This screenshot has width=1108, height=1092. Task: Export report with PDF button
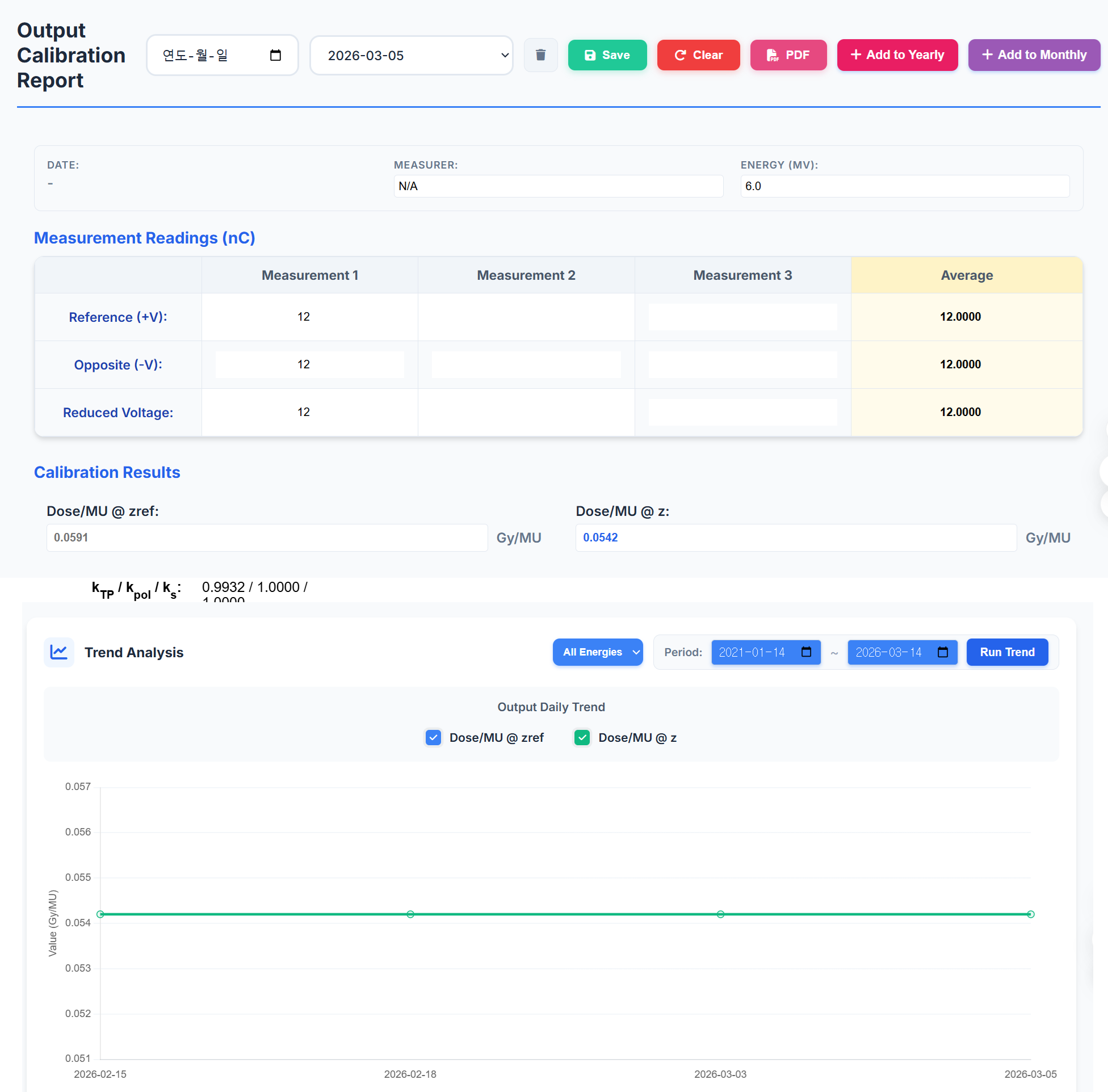788,55
